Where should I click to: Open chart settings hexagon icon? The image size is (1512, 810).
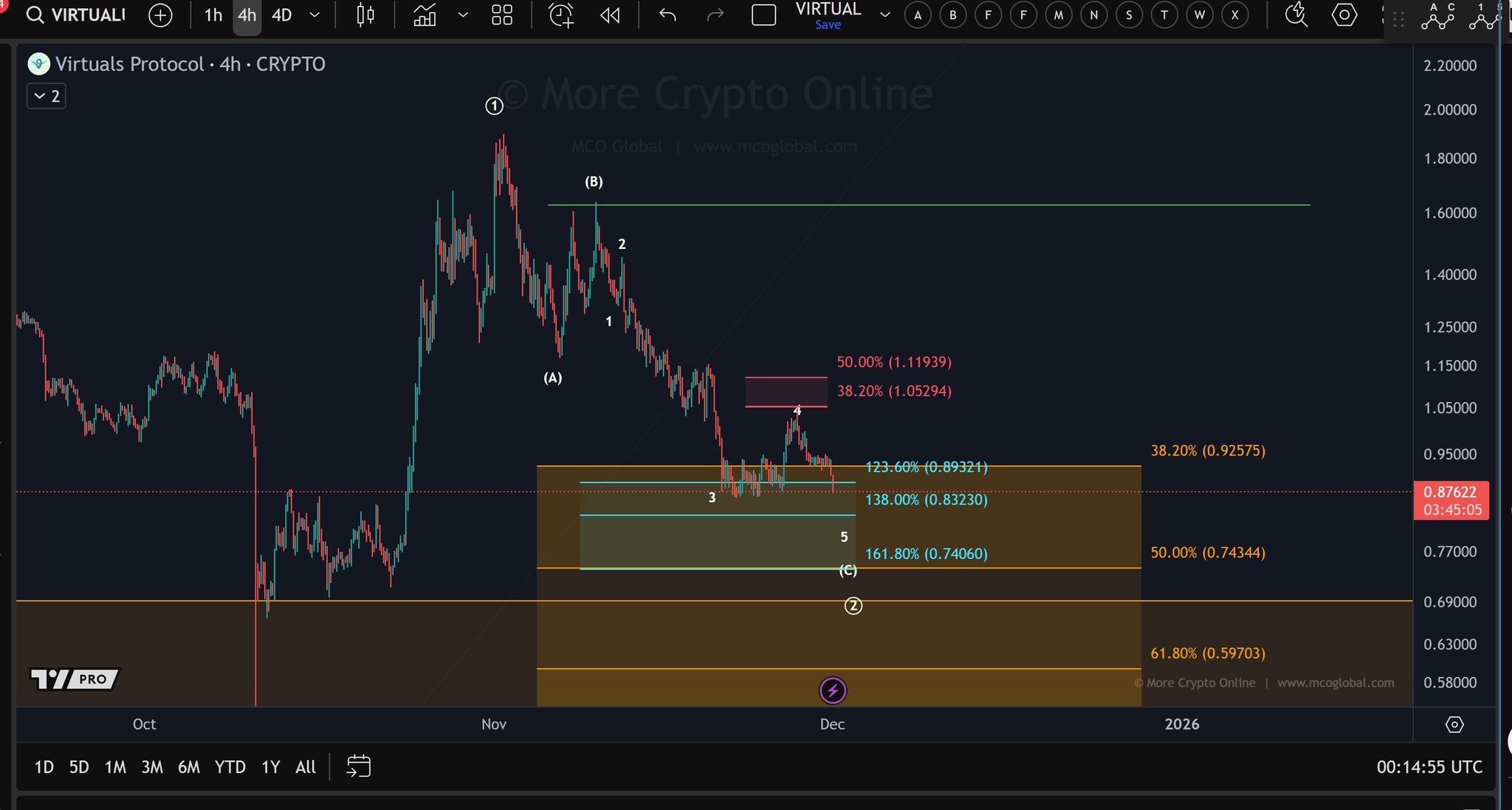click(x=1344, y=15)
